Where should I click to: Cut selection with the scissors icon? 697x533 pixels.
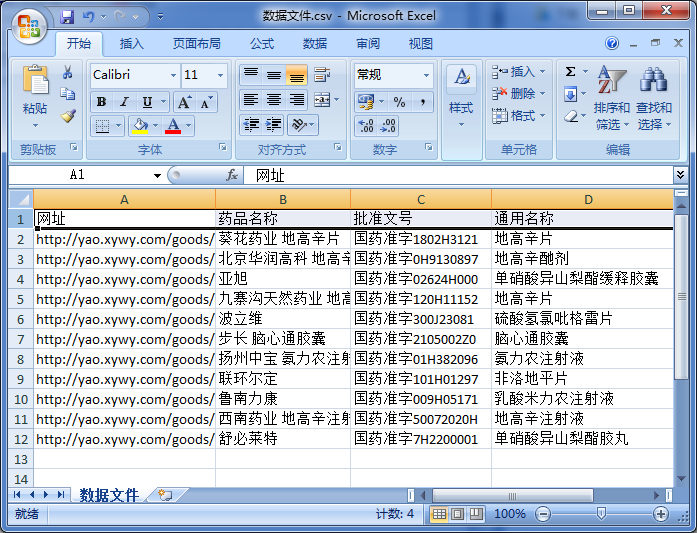[x=68, y=72]
